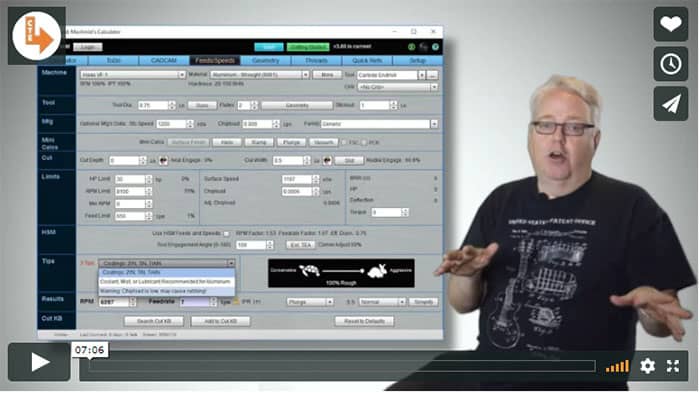Click the ellipsis button beside Tool dropdown
Screen dimensions: 700x393
[433, 75]
